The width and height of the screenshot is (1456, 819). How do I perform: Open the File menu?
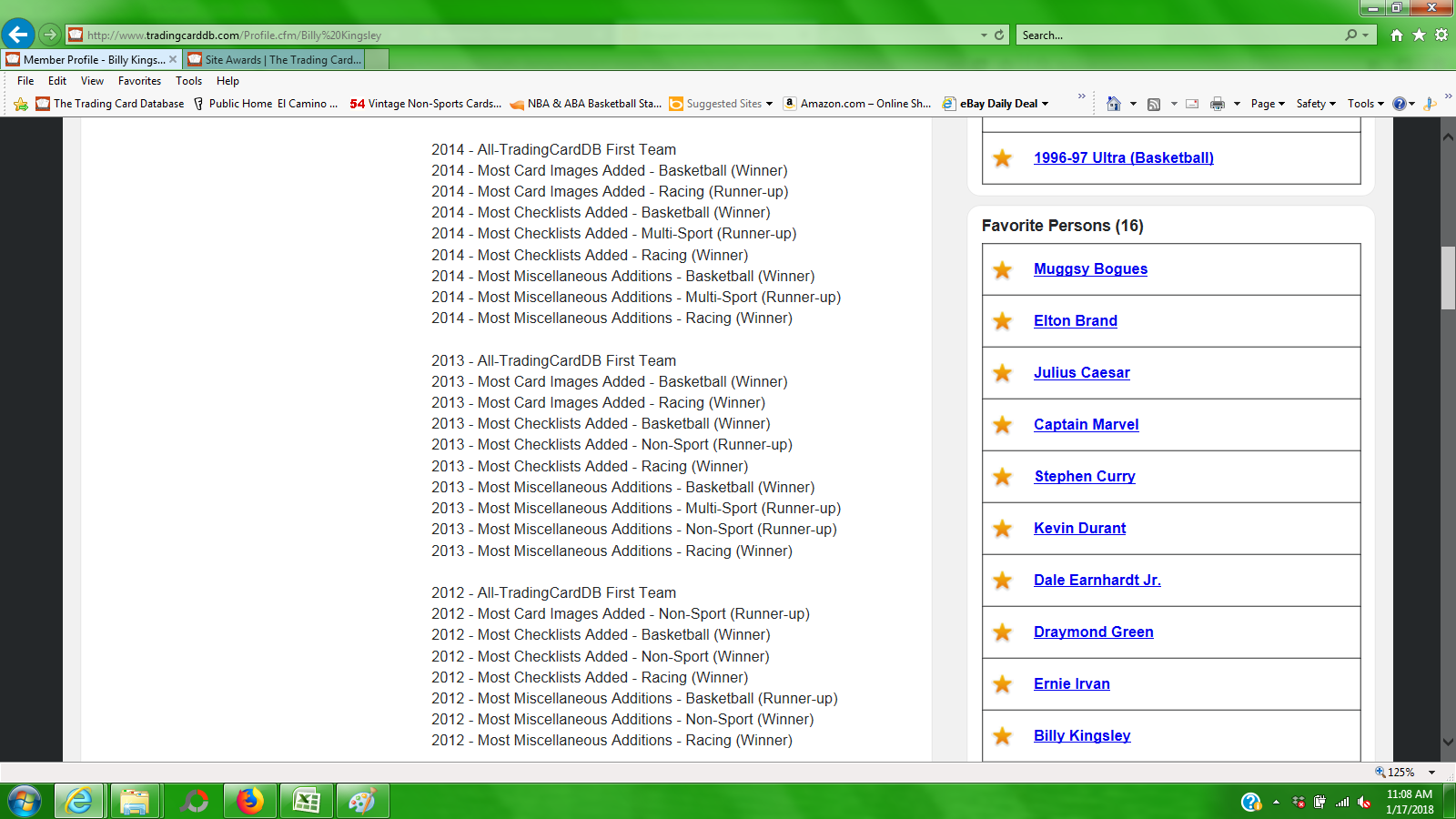click(x=25, y=81)
